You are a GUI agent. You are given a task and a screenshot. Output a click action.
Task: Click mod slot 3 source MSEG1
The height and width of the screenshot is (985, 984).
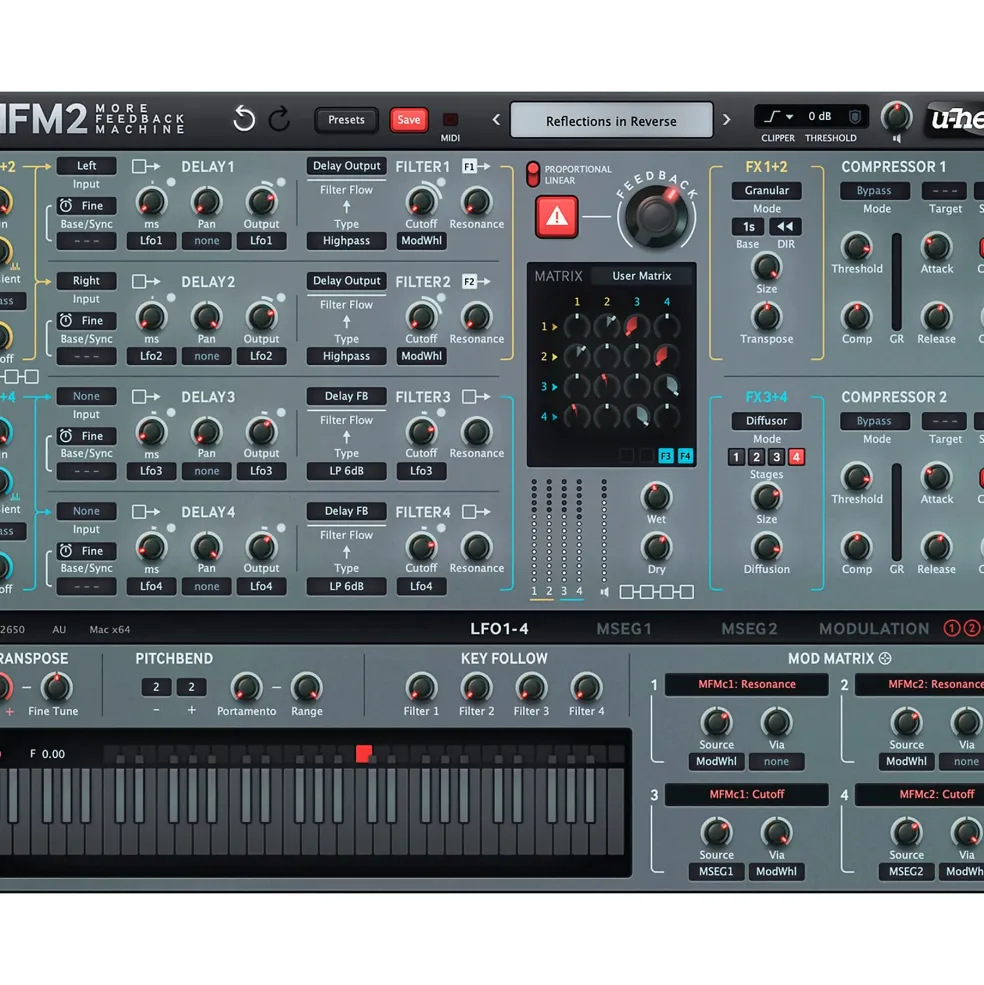pos(716,871)
